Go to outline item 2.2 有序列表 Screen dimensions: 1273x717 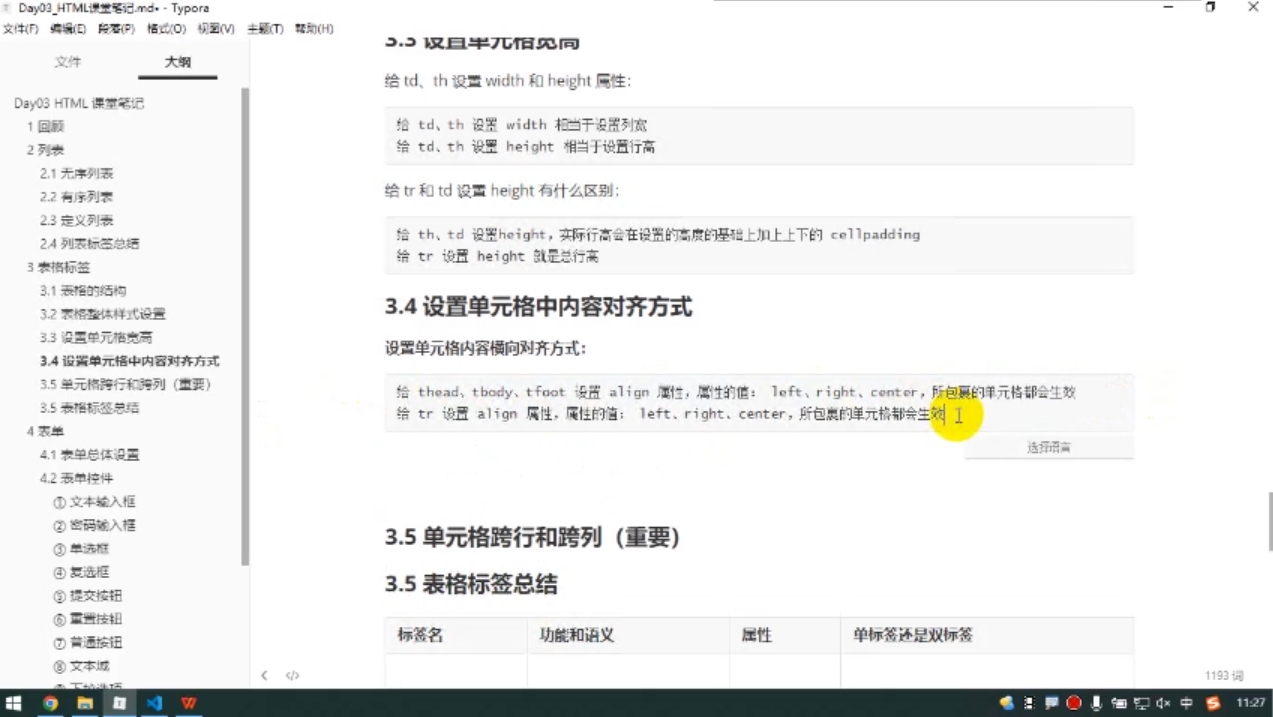(x=76, y=197)
